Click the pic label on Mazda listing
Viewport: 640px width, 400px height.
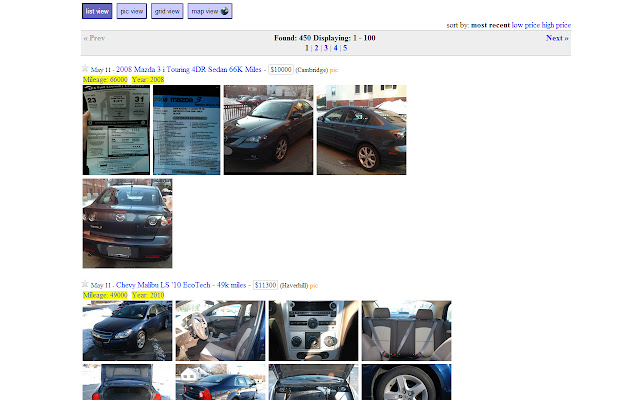click(x=334, y=70)
